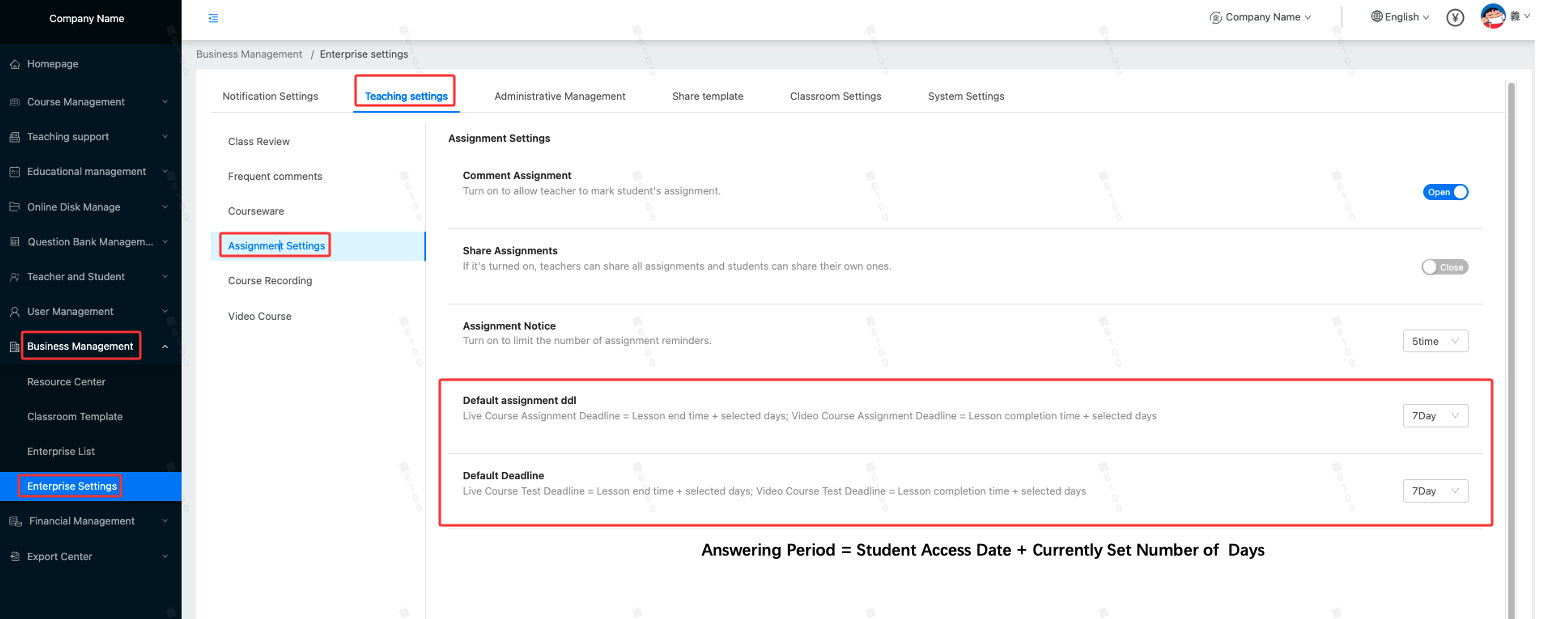The width and height of the screenshot is (1560, 619).
Task: Click the Homepage house icon
Action: pyautogui.click(x=14, y=64)
